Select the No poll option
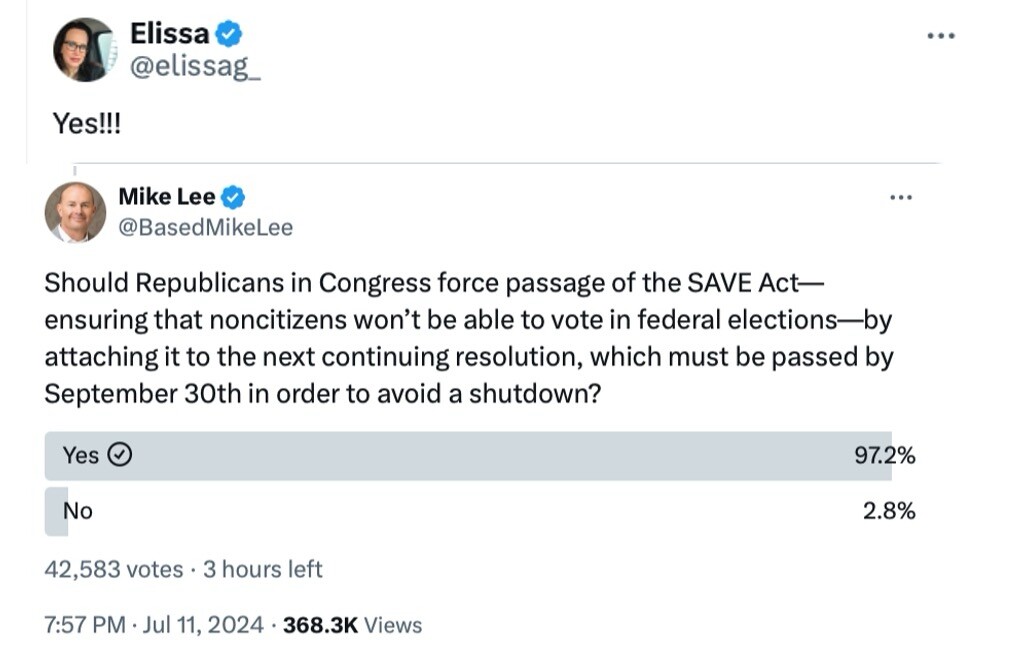This screenshot has height=660, width=1010. tap(480, 511)
